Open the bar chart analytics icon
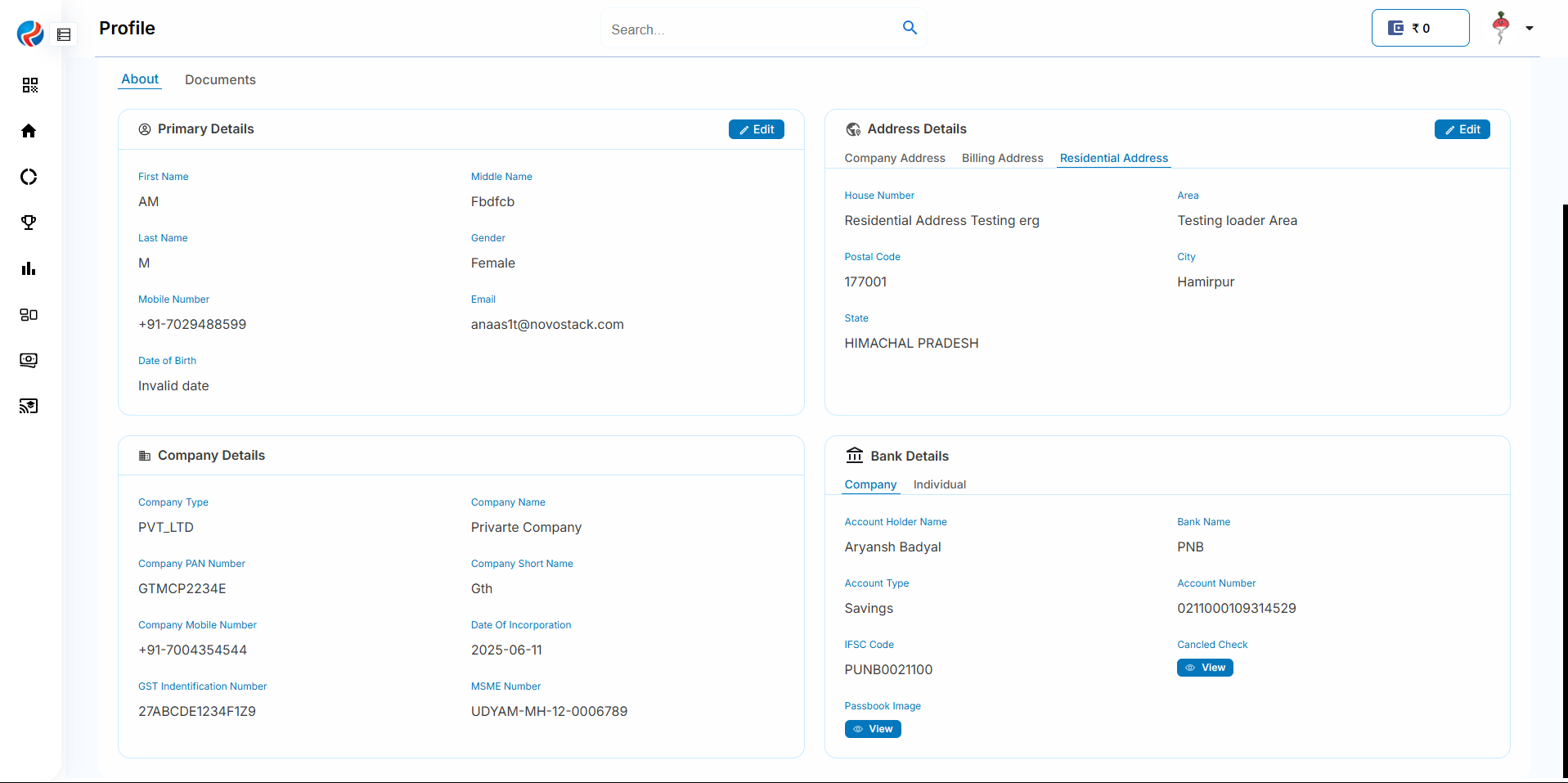This screenshot has height=783, width=1568. tap(29, 268)
